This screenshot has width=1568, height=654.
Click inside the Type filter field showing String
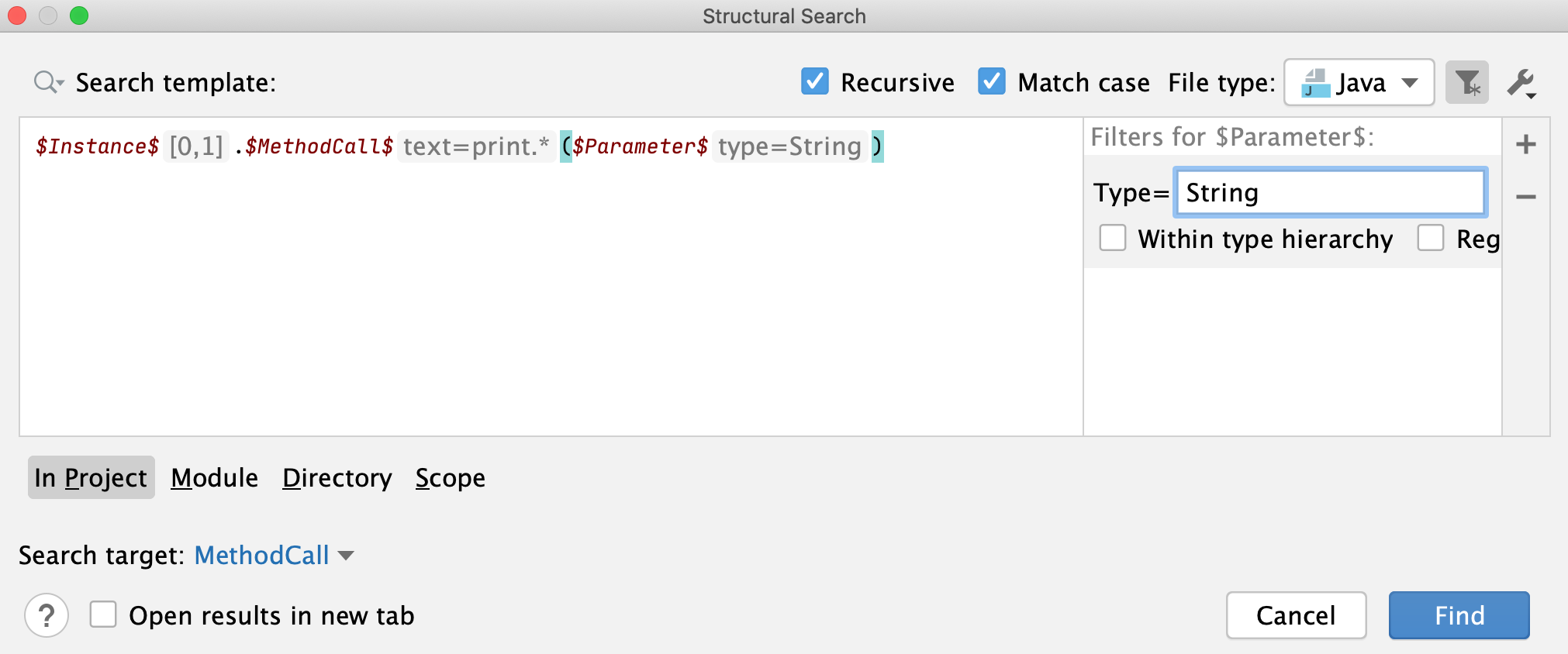[1329, 192]
